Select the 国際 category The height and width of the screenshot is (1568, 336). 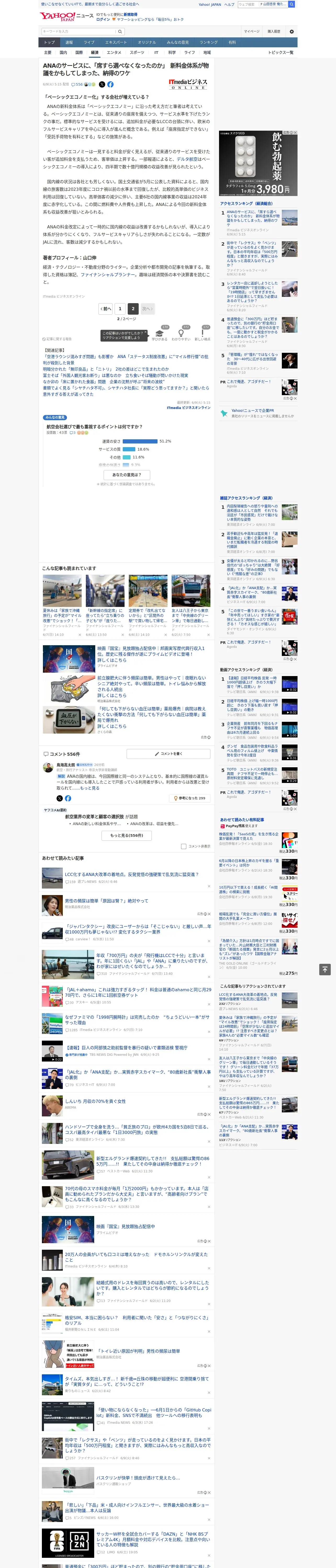79,53
